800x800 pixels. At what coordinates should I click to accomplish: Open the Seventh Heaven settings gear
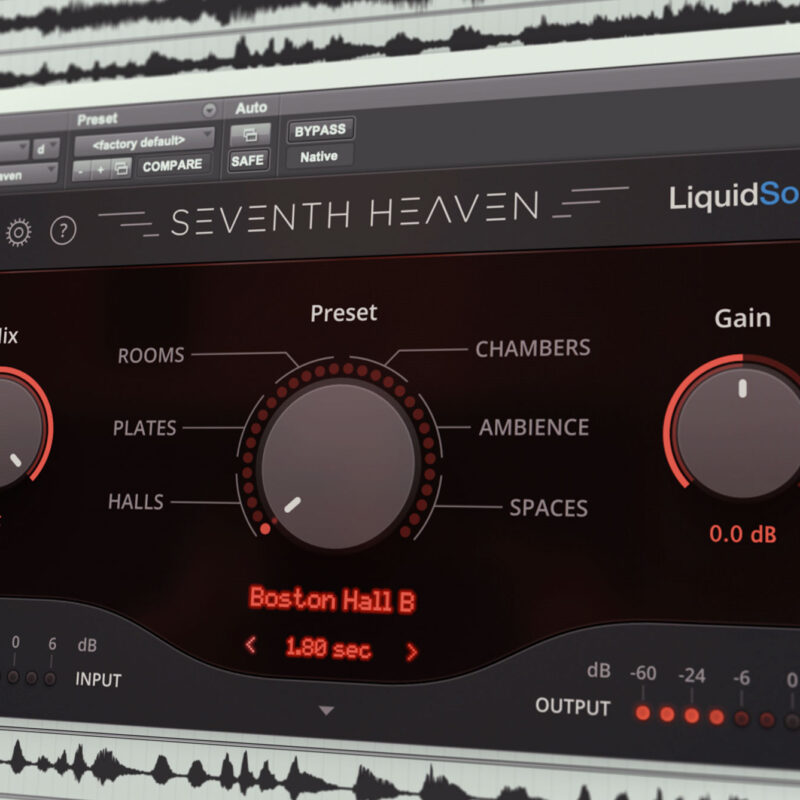18,233
